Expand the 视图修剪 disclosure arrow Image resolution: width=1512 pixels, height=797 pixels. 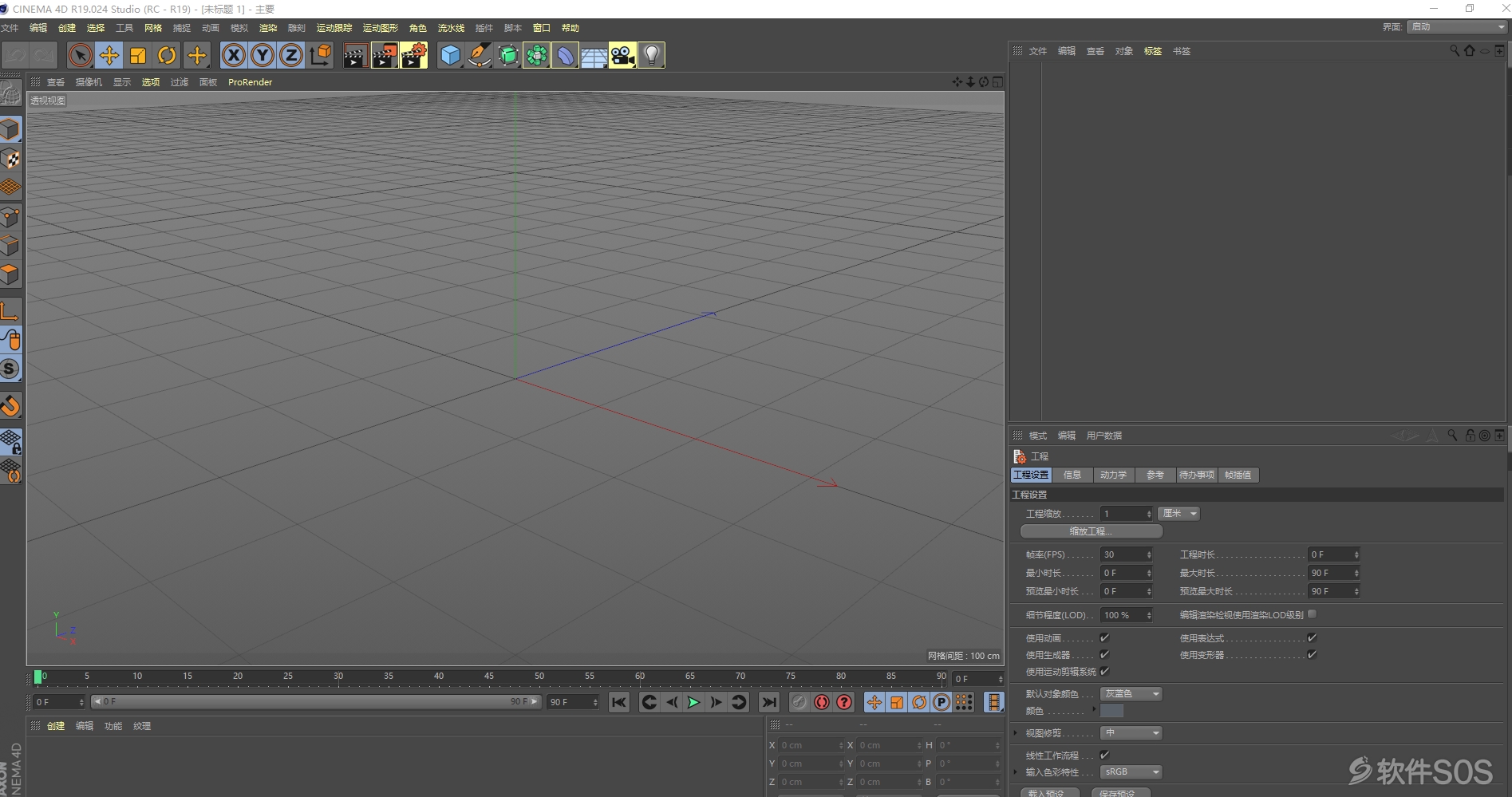[x=1016, y=732]
